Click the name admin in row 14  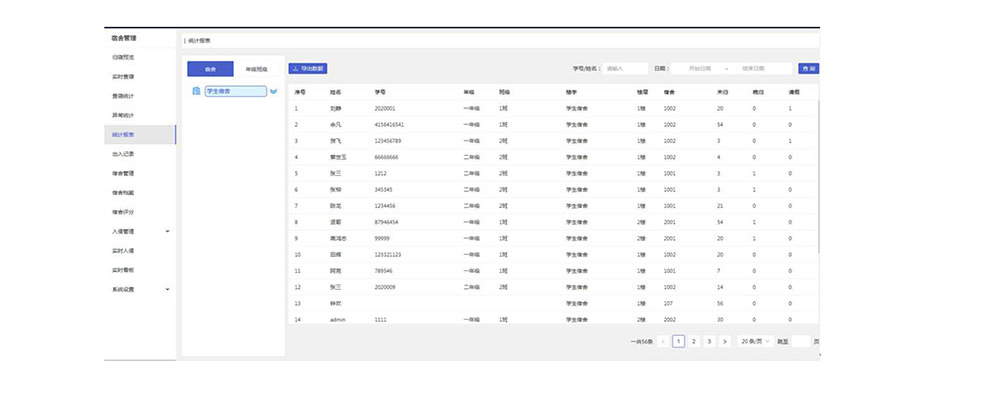point(337,319)
